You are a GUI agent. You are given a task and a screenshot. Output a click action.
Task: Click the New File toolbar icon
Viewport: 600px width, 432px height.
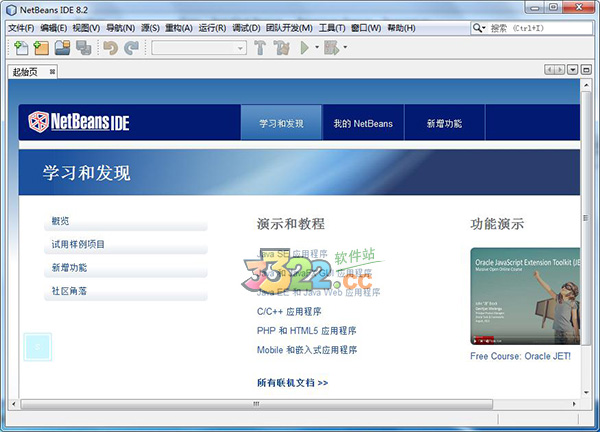tap(21, 48)
